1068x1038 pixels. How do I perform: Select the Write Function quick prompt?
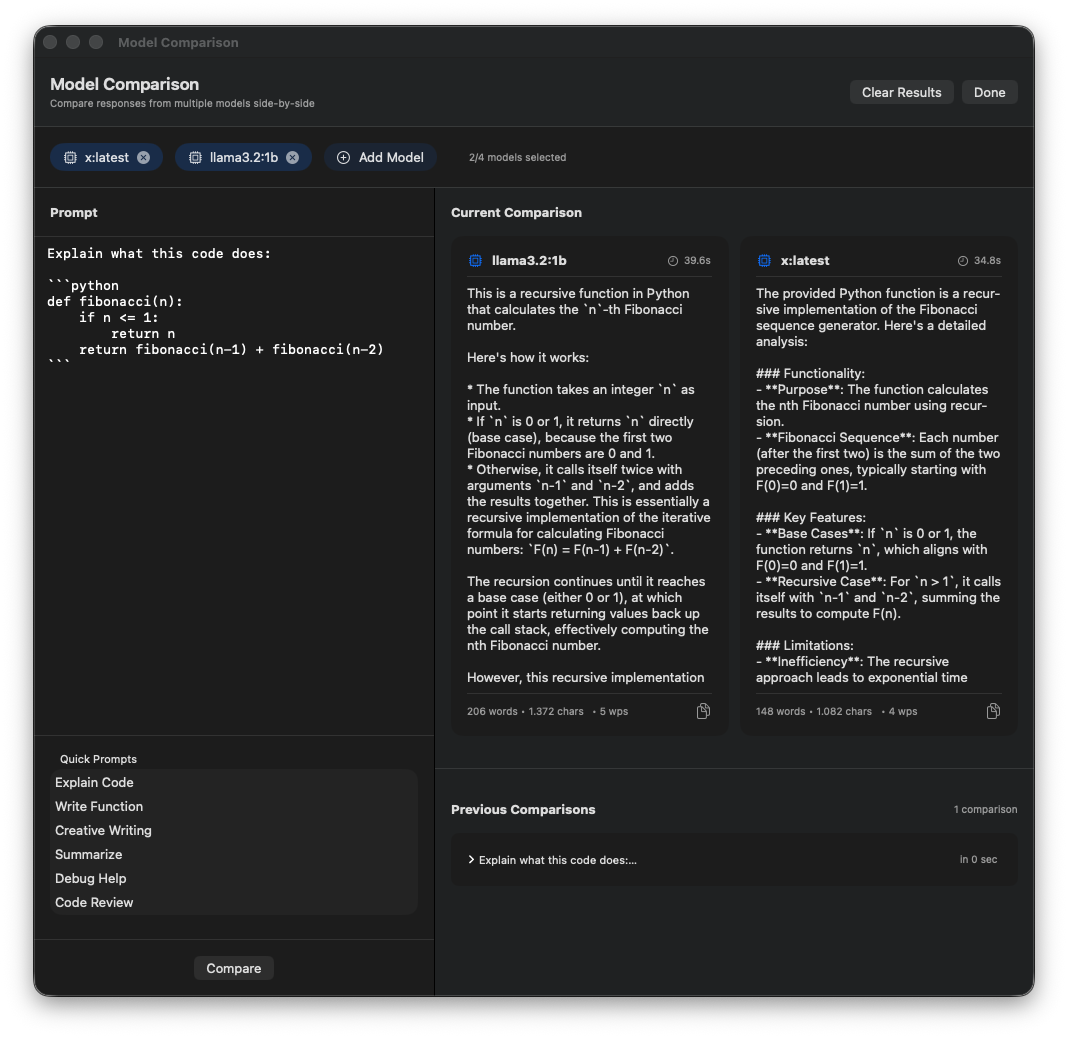(x=99, y=806)
